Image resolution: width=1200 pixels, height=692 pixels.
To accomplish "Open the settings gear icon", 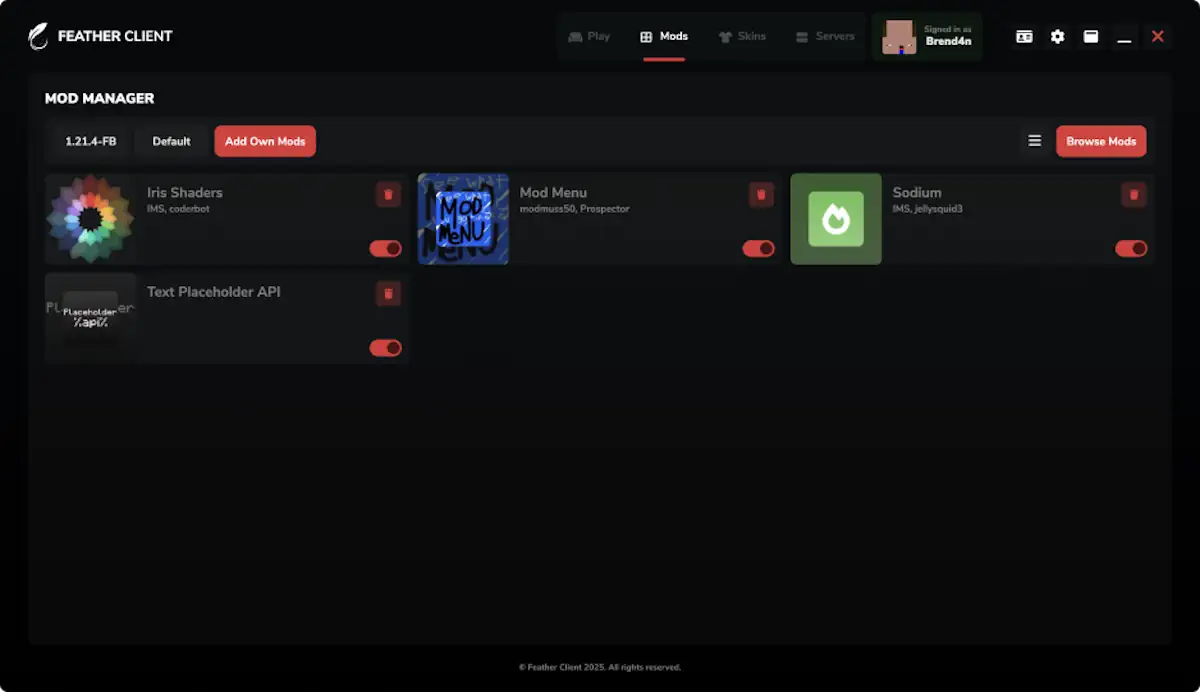I will pyautogui.click(x=1057, y=37).
